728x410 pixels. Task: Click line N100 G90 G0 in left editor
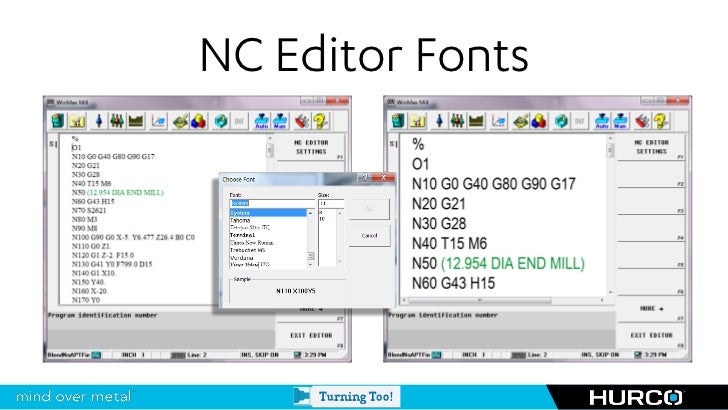tap(133, 237)
